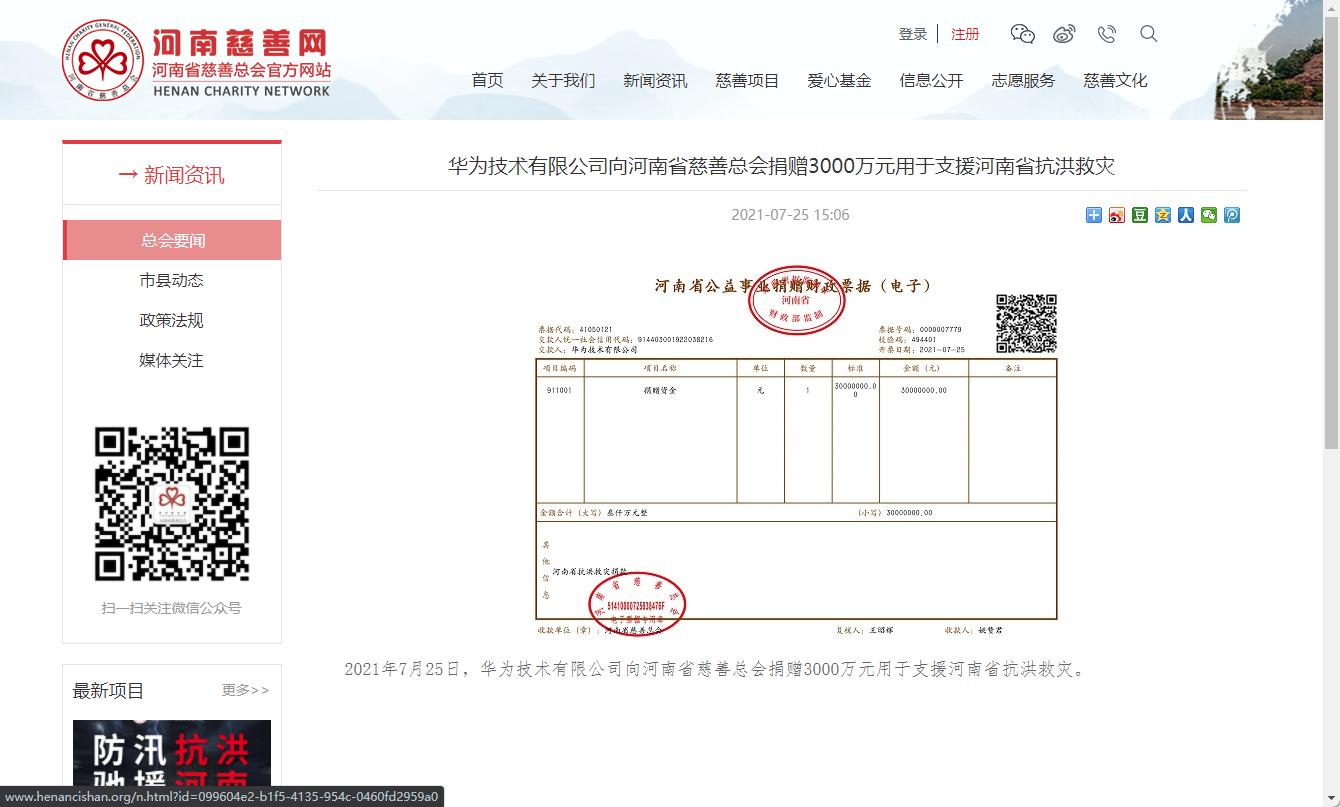Open more sharing options with the plus icon

(1093, 215)
